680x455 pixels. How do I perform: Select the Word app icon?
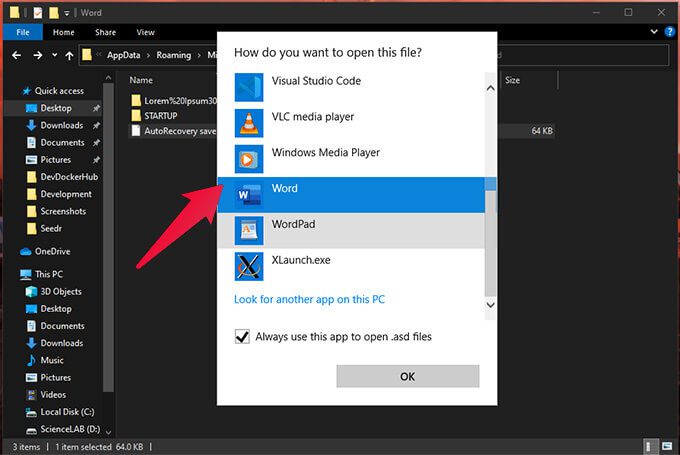click(248, 195)
